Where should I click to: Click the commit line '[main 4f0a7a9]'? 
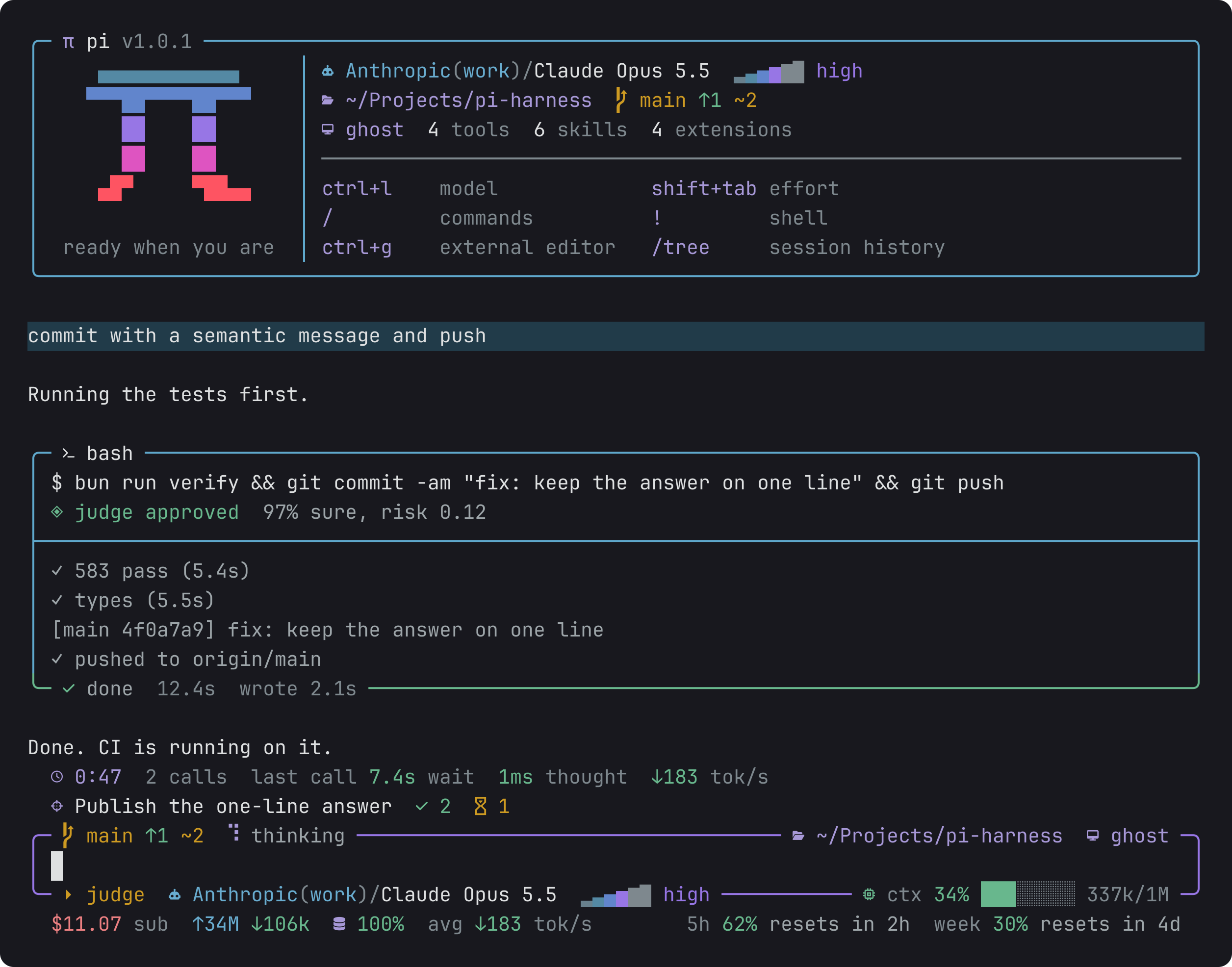(327, 630)
